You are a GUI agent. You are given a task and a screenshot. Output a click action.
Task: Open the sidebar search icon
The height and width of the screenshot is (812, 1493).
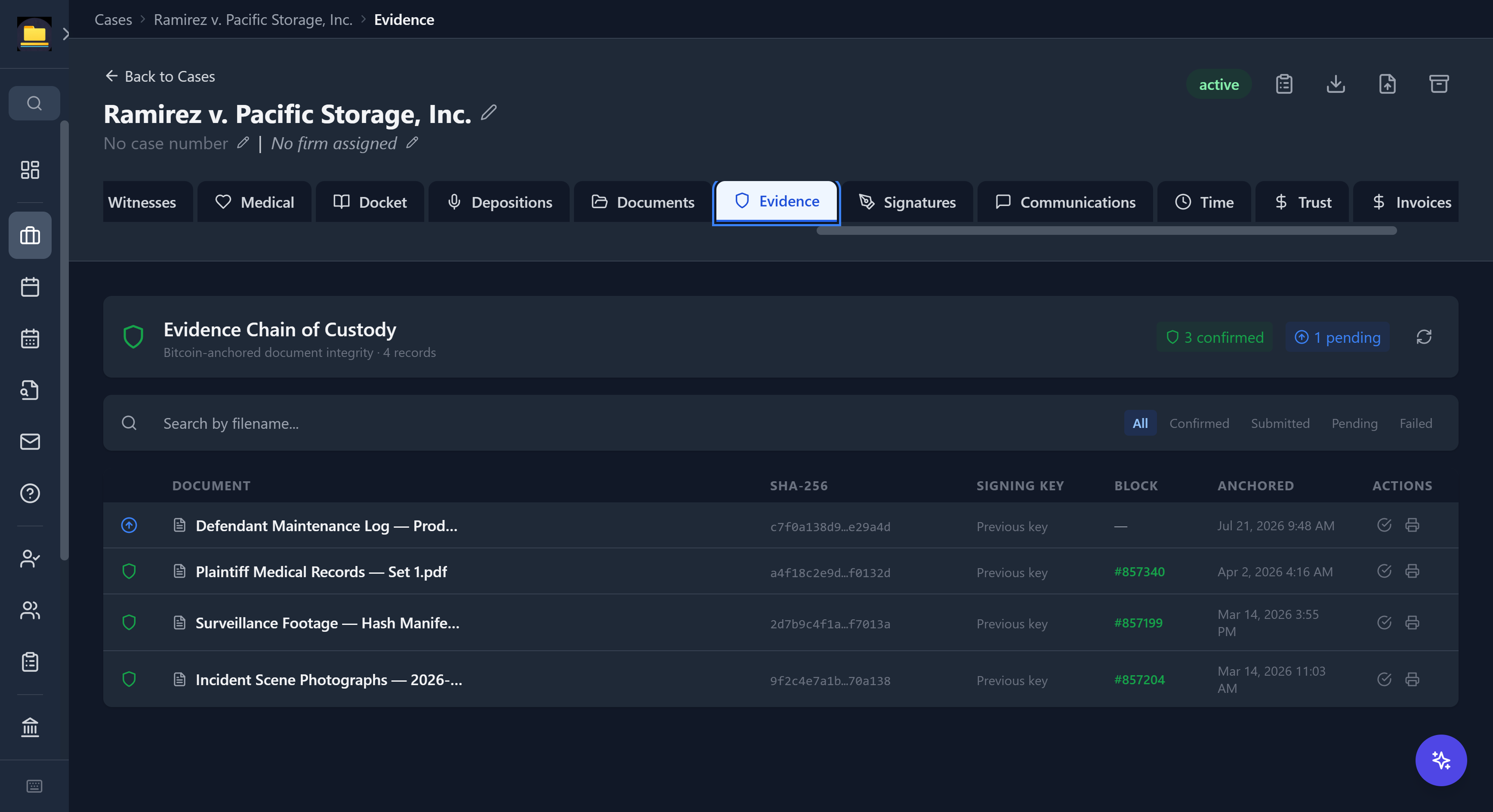click(34, 103)
